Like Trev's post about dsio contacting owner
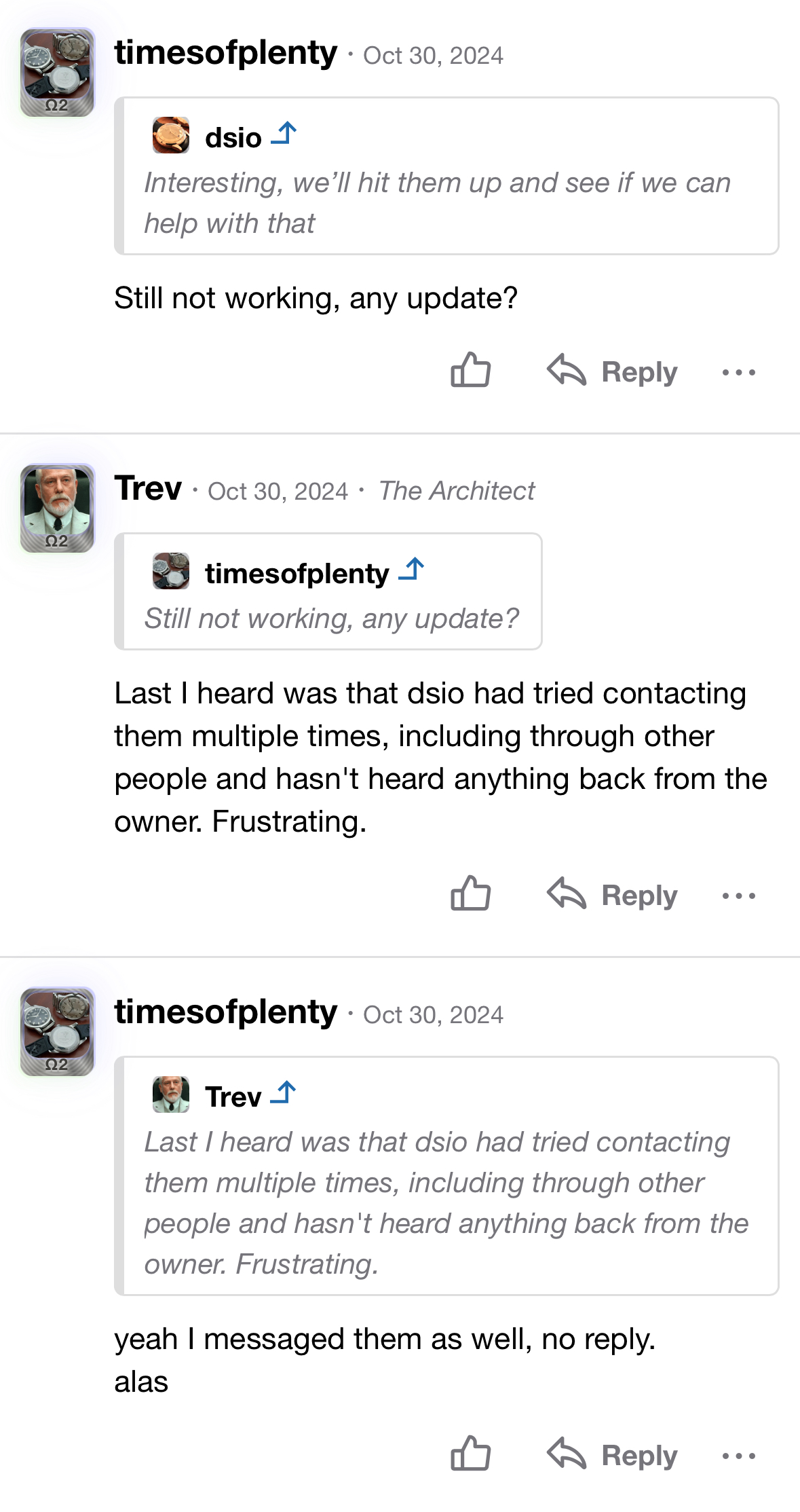Viewport: 800px width, 1512px height. coord(470,894)
